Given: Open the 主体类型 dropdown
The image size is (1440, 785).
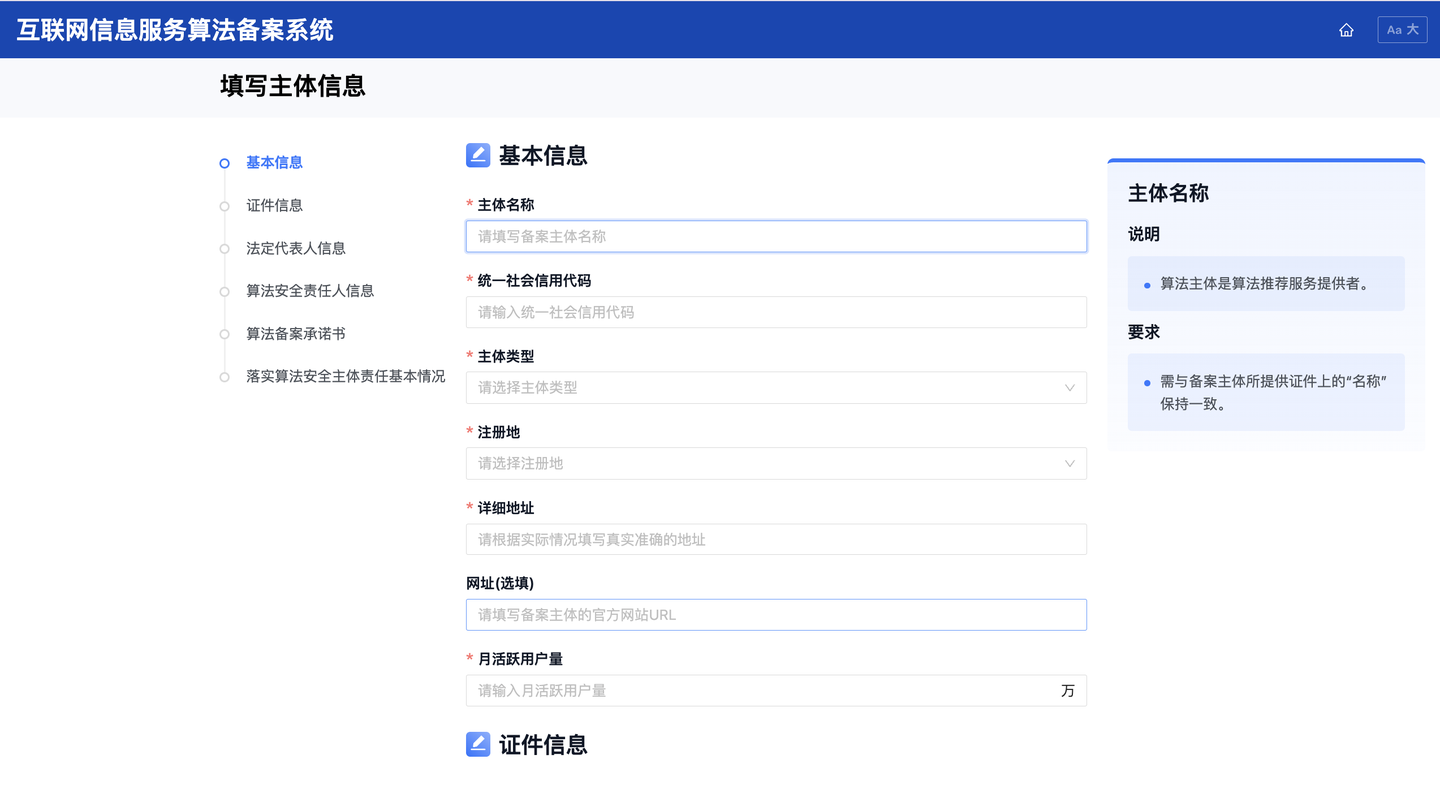Looking at the screenshot, I should click(760, 388).
